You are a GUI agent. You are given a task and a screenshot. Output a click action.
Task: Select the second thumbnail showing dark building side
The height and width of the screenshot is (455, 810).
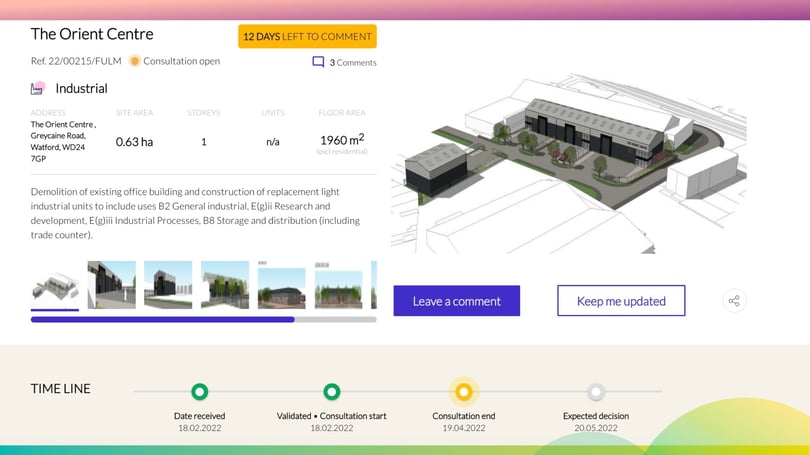112,285
